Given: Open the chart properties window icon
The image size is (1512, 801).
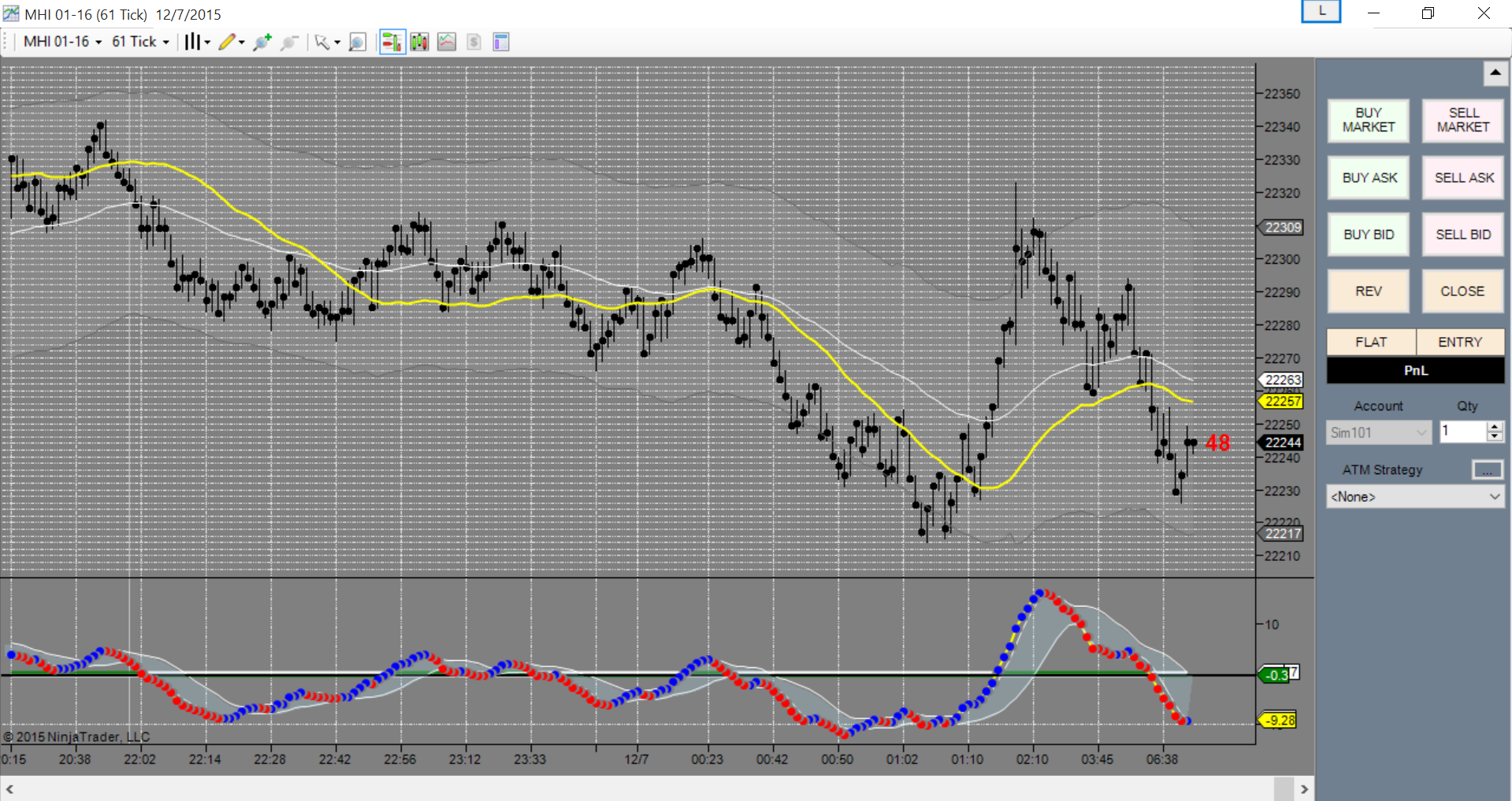Looking at the screenshot, I should (501, 42).
